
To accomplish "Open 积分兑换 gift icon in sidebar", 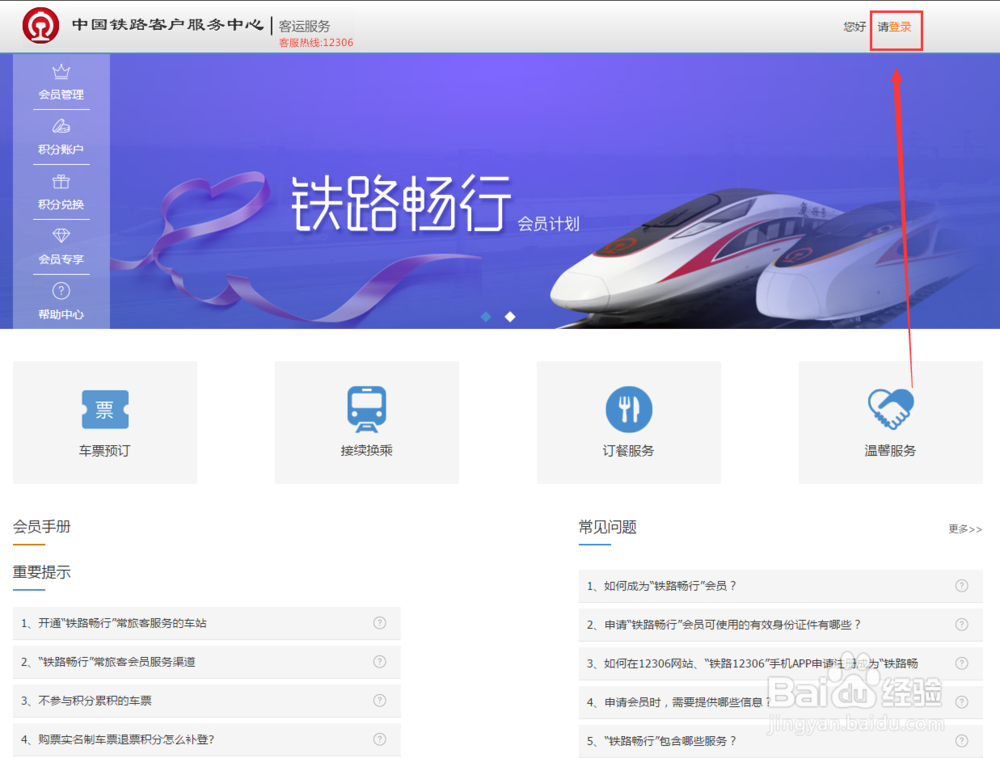I will tap(61, 182).
